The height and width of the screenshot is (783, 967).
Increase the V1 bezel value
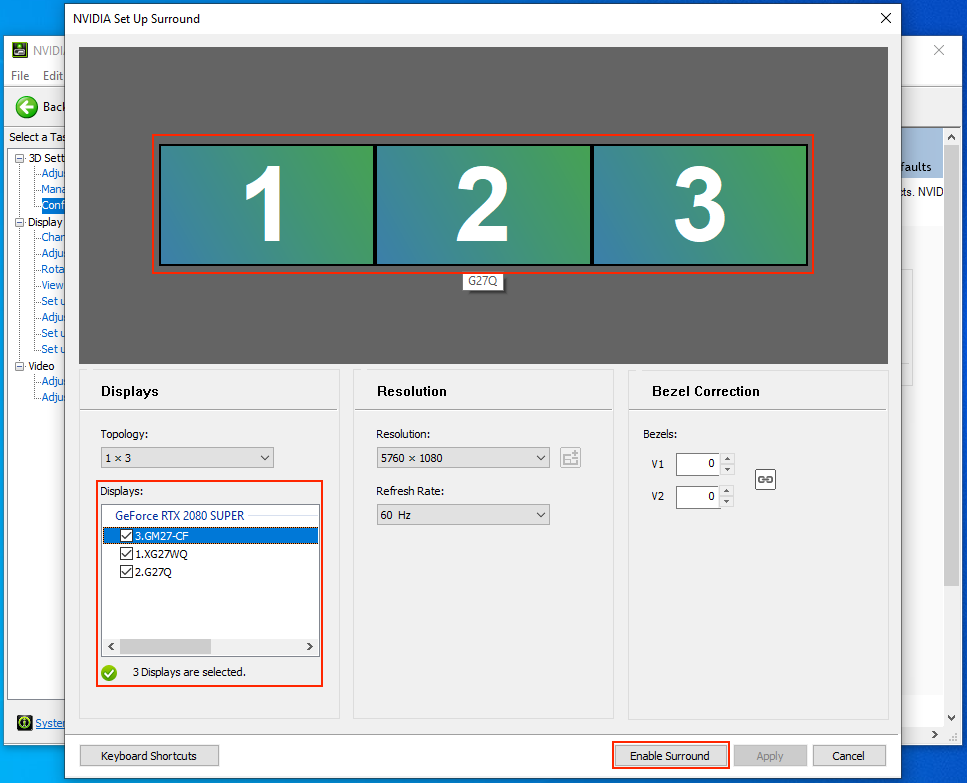728,458
